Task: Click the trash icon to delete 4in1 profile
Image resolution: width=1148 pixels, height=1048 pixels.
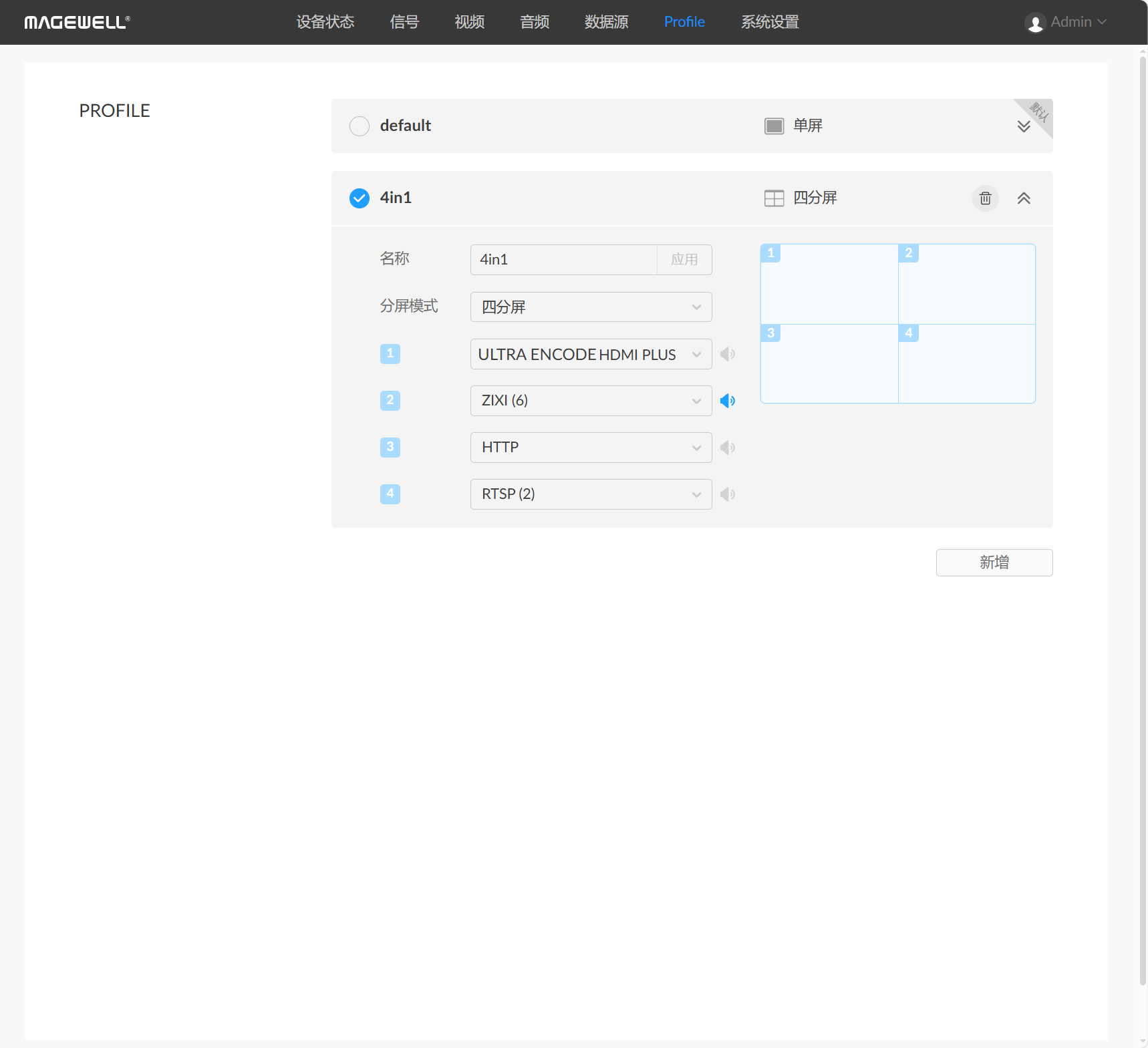Action: point(985,198)
